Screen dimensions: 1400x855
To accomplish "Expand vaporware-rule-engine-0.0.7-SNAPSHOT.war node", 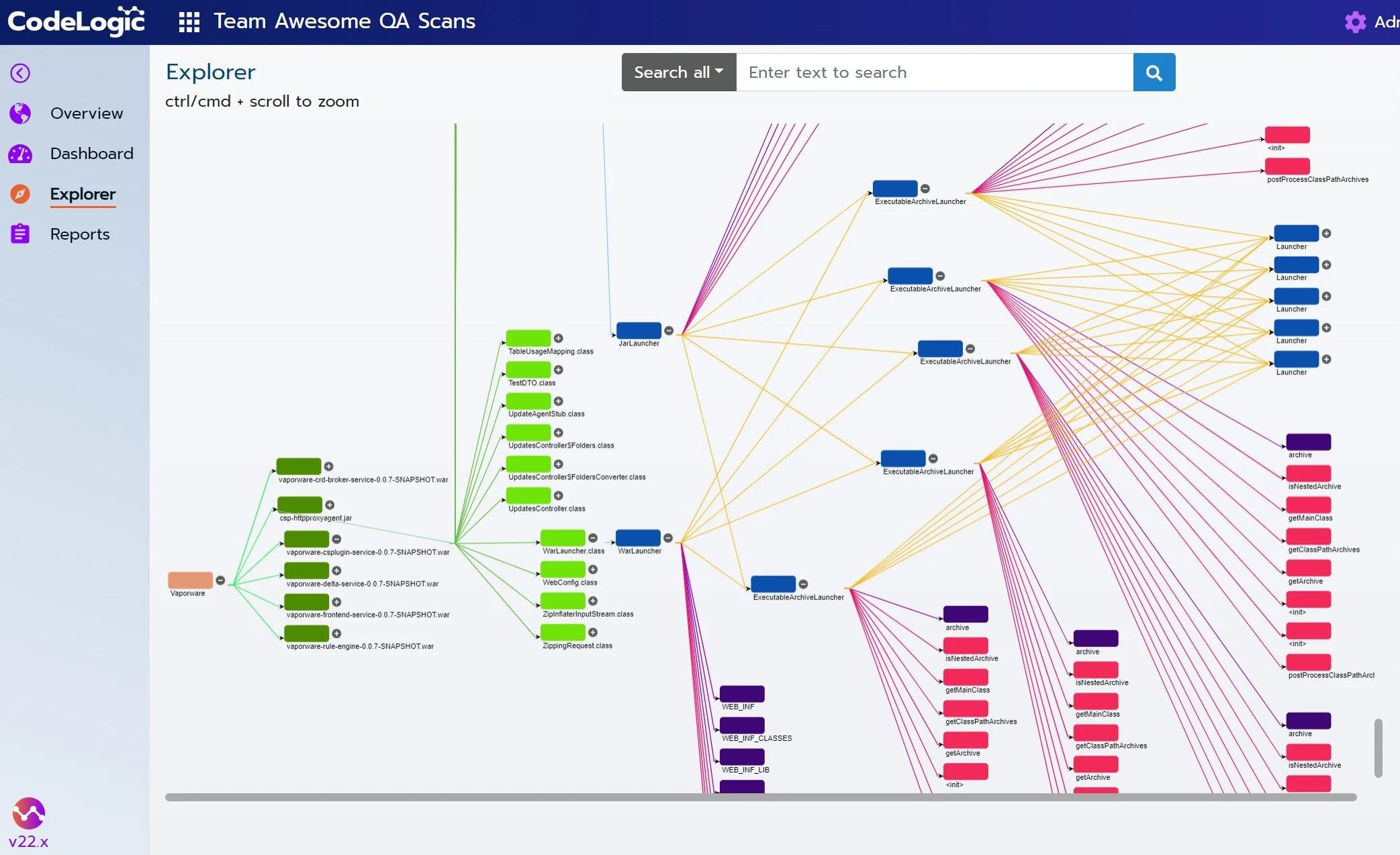I will 336,634.
